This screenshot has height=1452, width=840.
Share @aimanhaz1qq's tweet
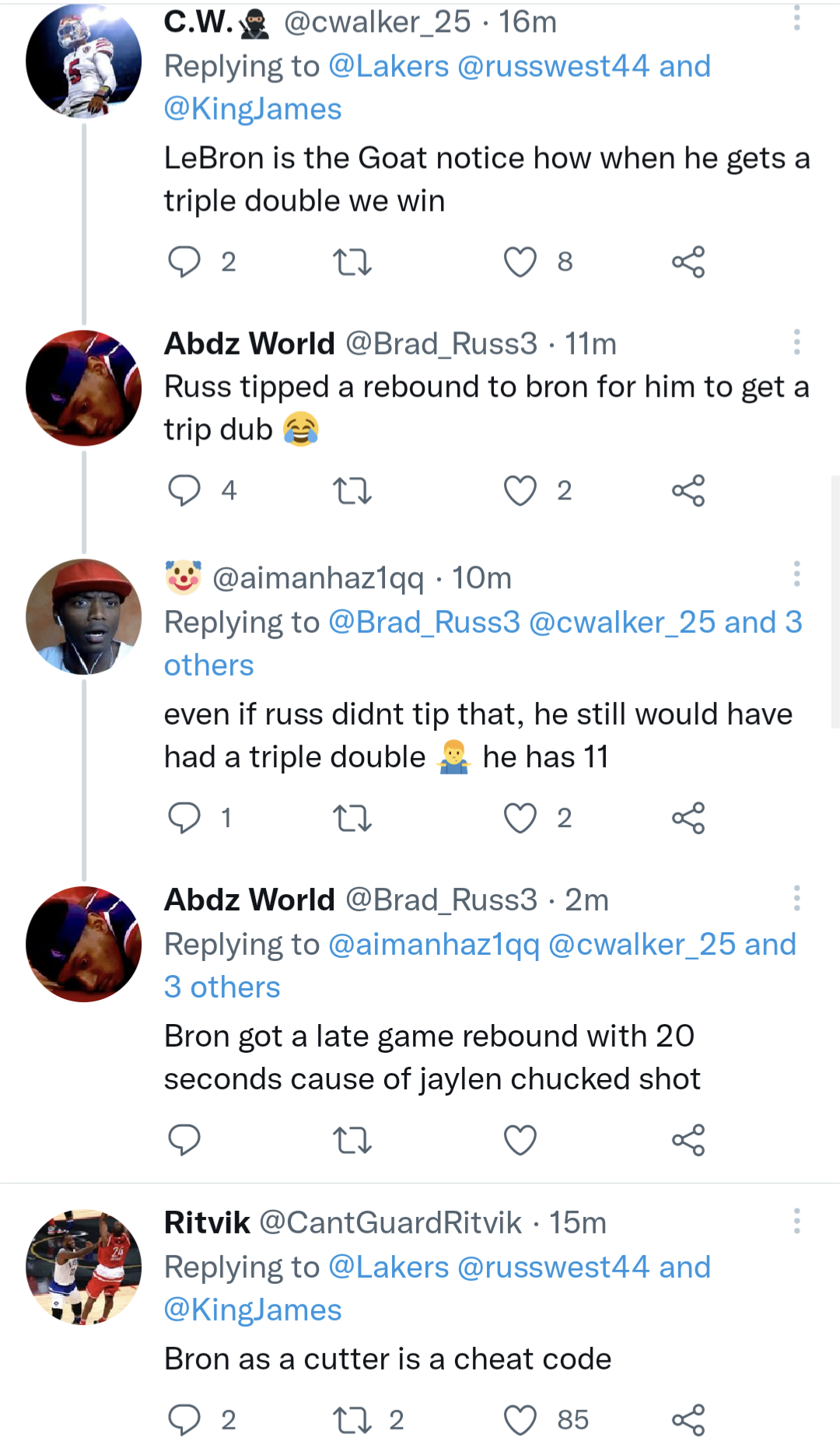[x=688, y=818]
